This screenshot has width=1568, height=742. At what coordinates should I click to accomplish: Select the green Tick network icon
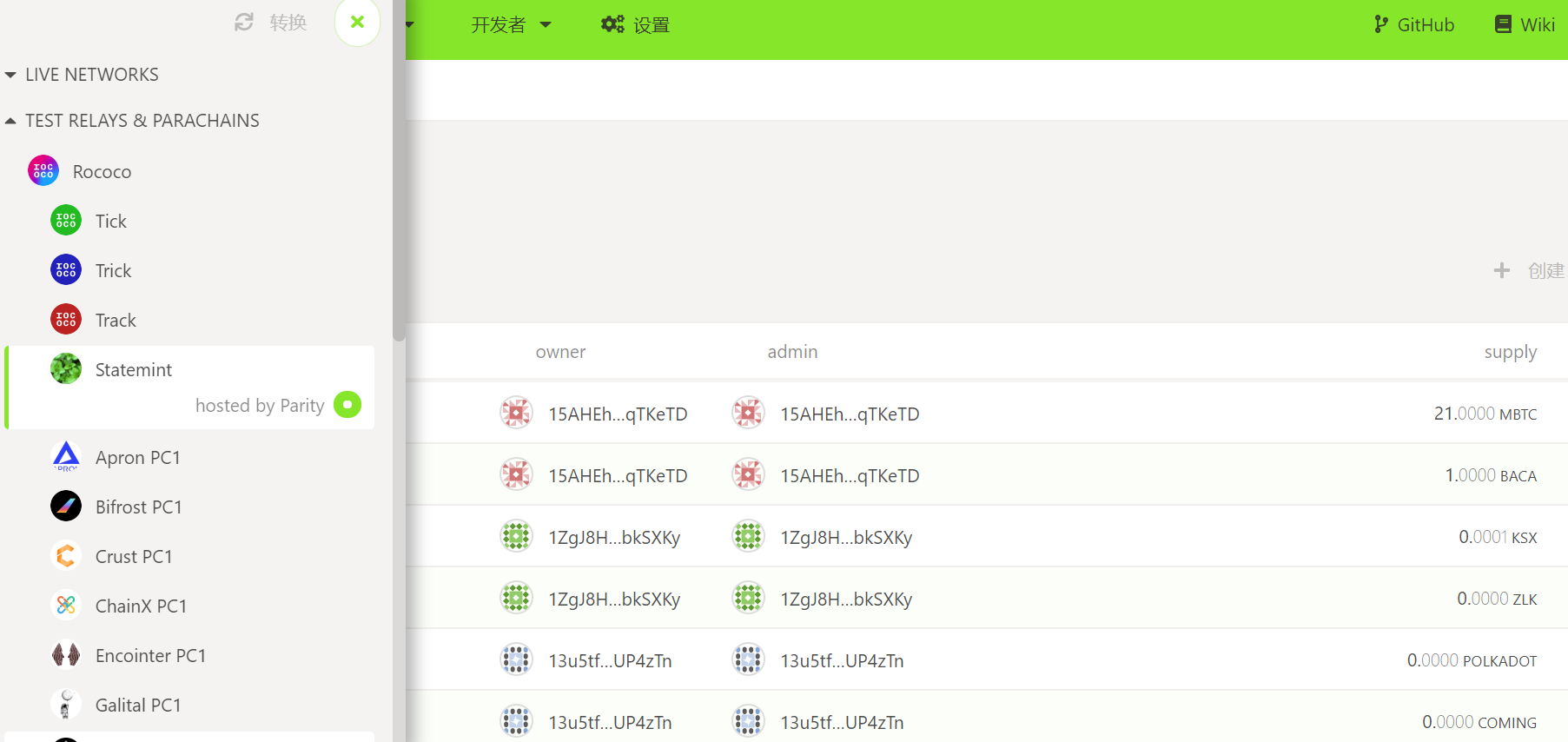coord(66,221)
